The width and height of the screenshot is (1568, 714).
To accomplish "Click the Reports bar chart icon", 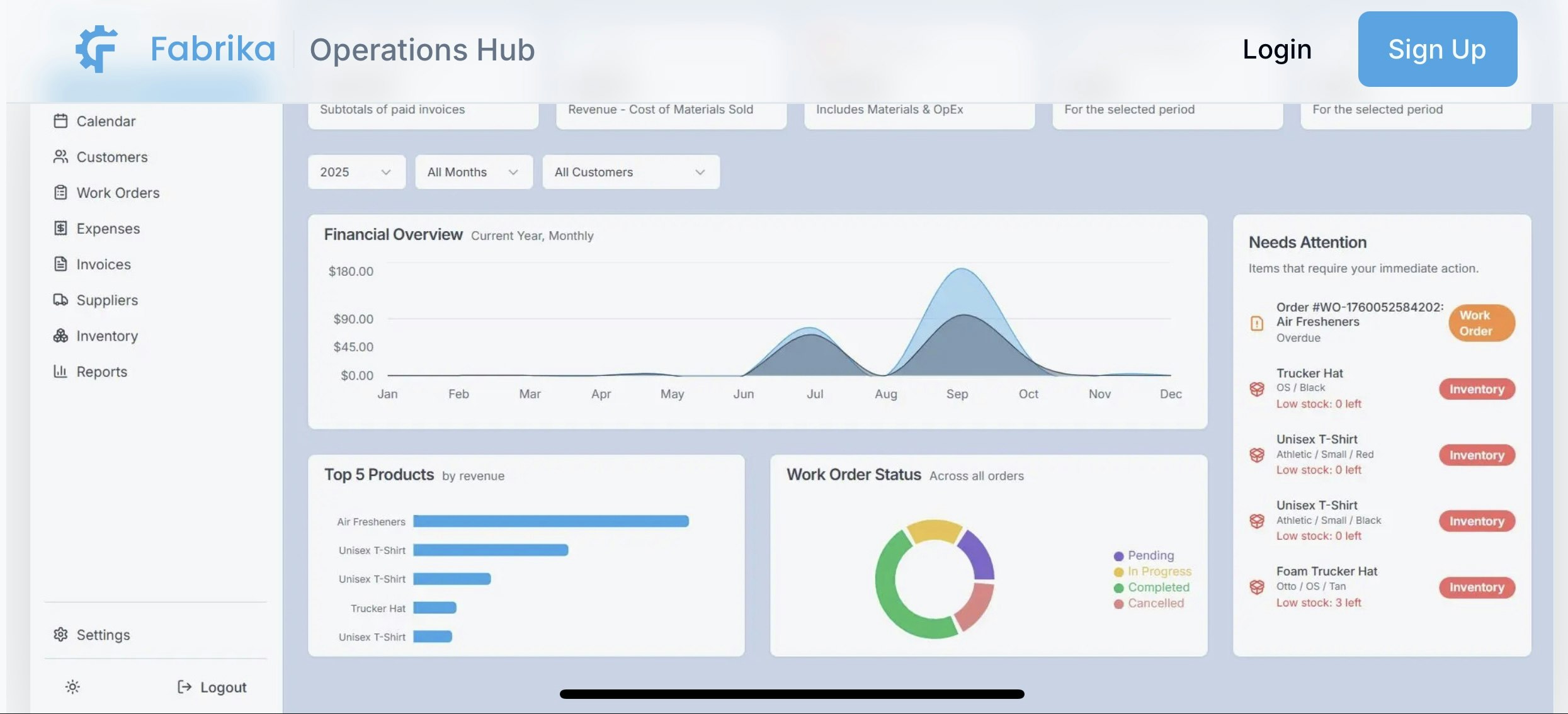I will tap(60, 371).
